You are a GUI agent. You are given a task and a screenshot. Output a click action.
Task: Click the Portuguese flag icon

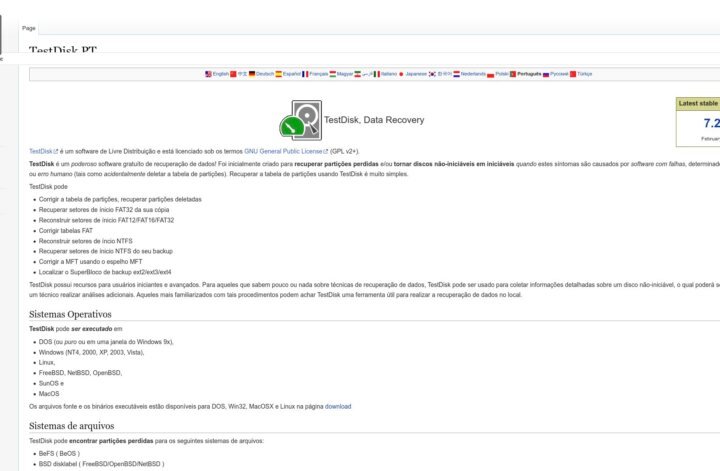tap(513, 74)
